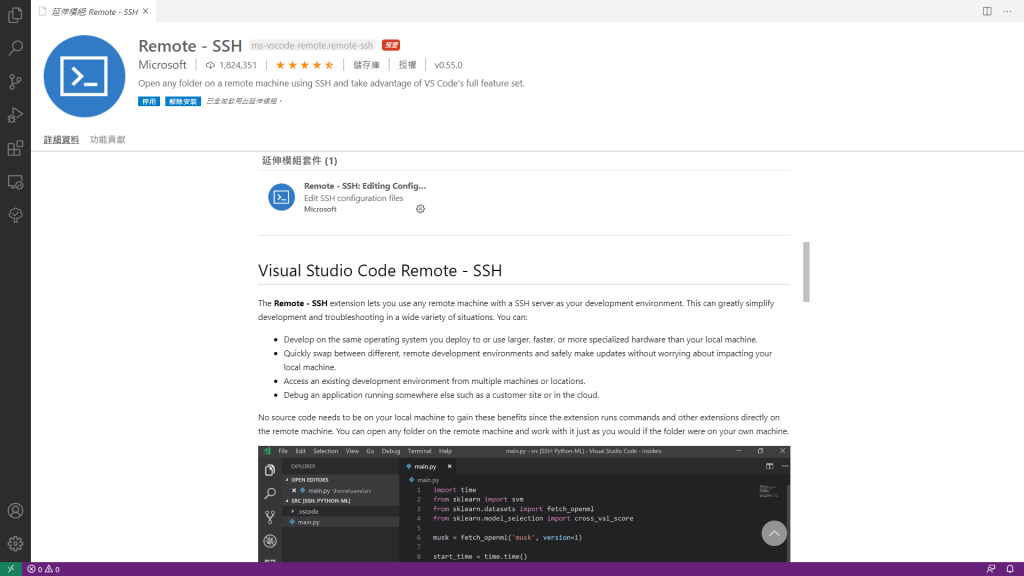Select the Remote - SSH editor tab

click(x=93, y=11)
